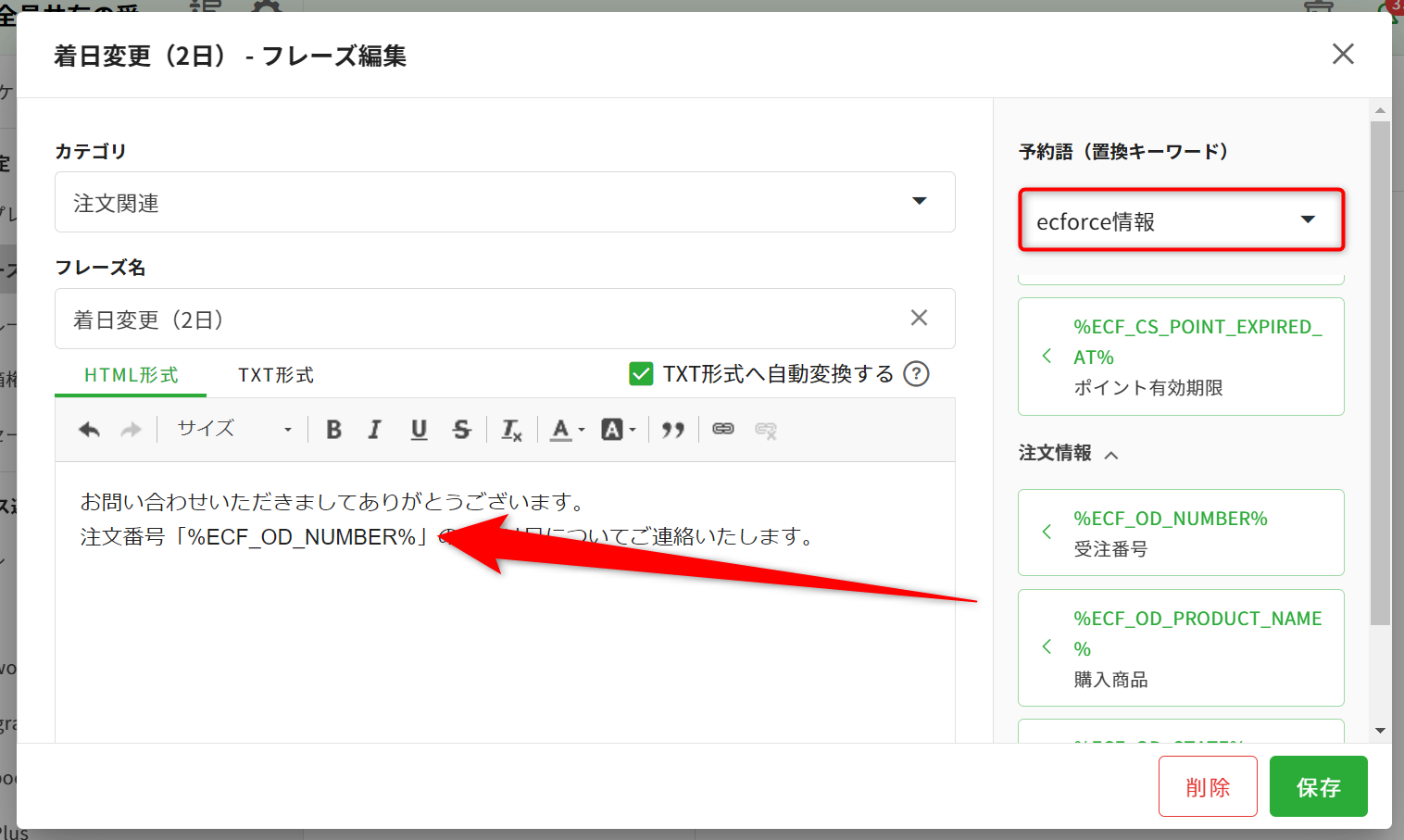Toggle bold formatting in the editor
This screenshot has height=840, width=1404.
[334, 430]
